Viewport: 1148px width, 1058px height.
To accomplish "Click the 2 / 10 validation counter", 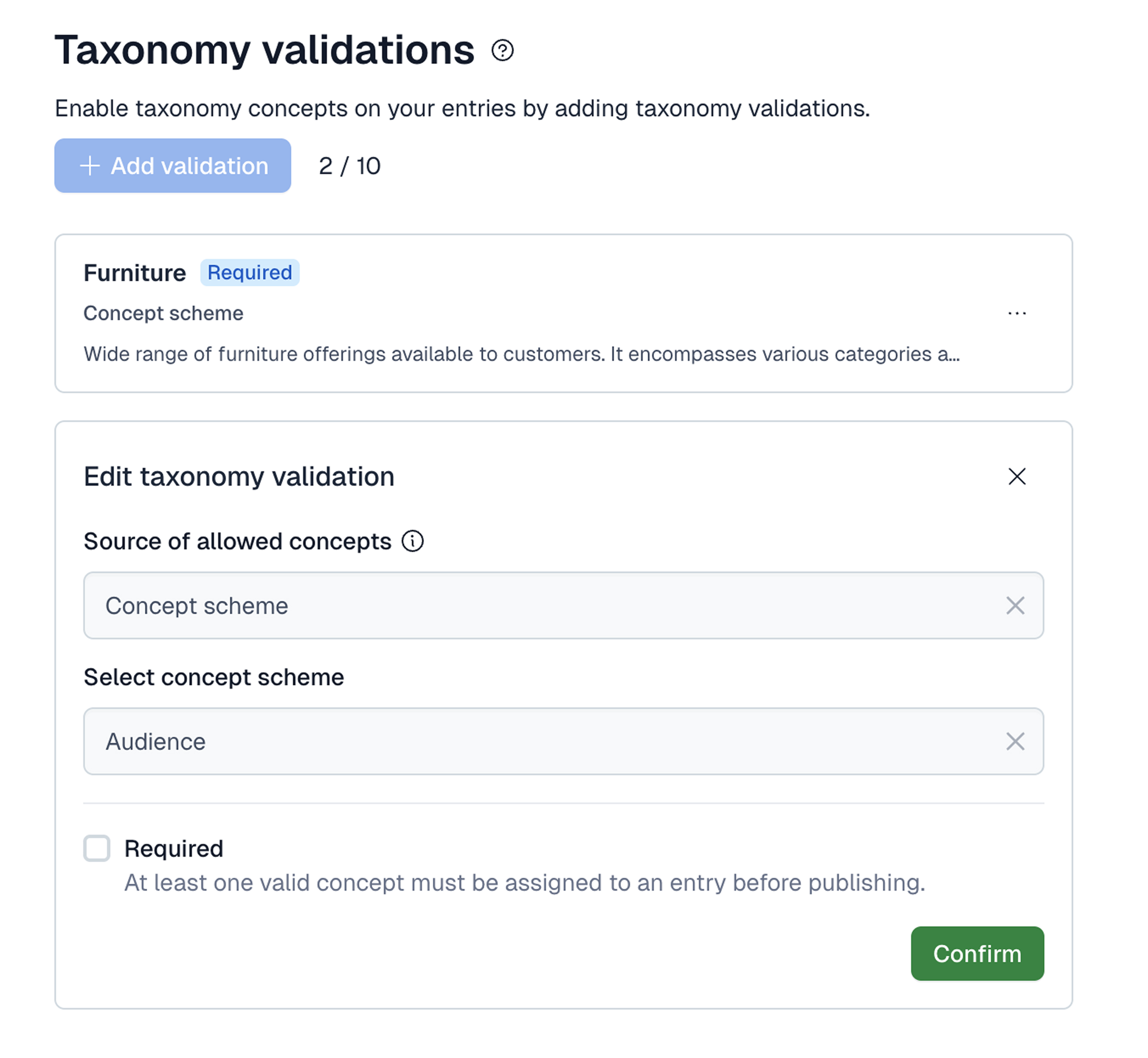I will click(349, 166).
